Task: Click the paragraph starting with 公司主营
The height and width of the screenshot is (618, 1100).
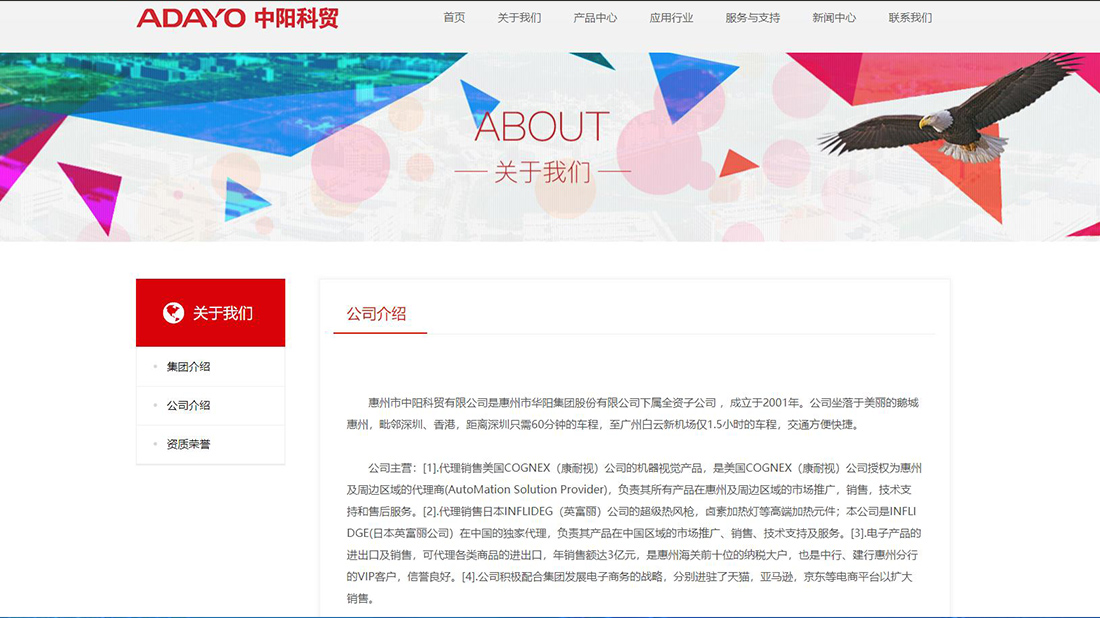Action: 634,533
